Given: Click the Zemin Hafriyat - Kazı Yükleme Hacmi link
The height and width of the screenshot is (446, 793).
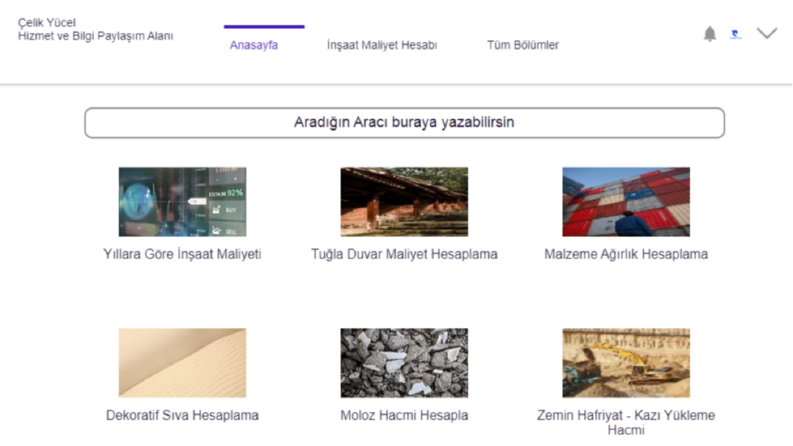Looking at the screenshot, I should point(626,422).
